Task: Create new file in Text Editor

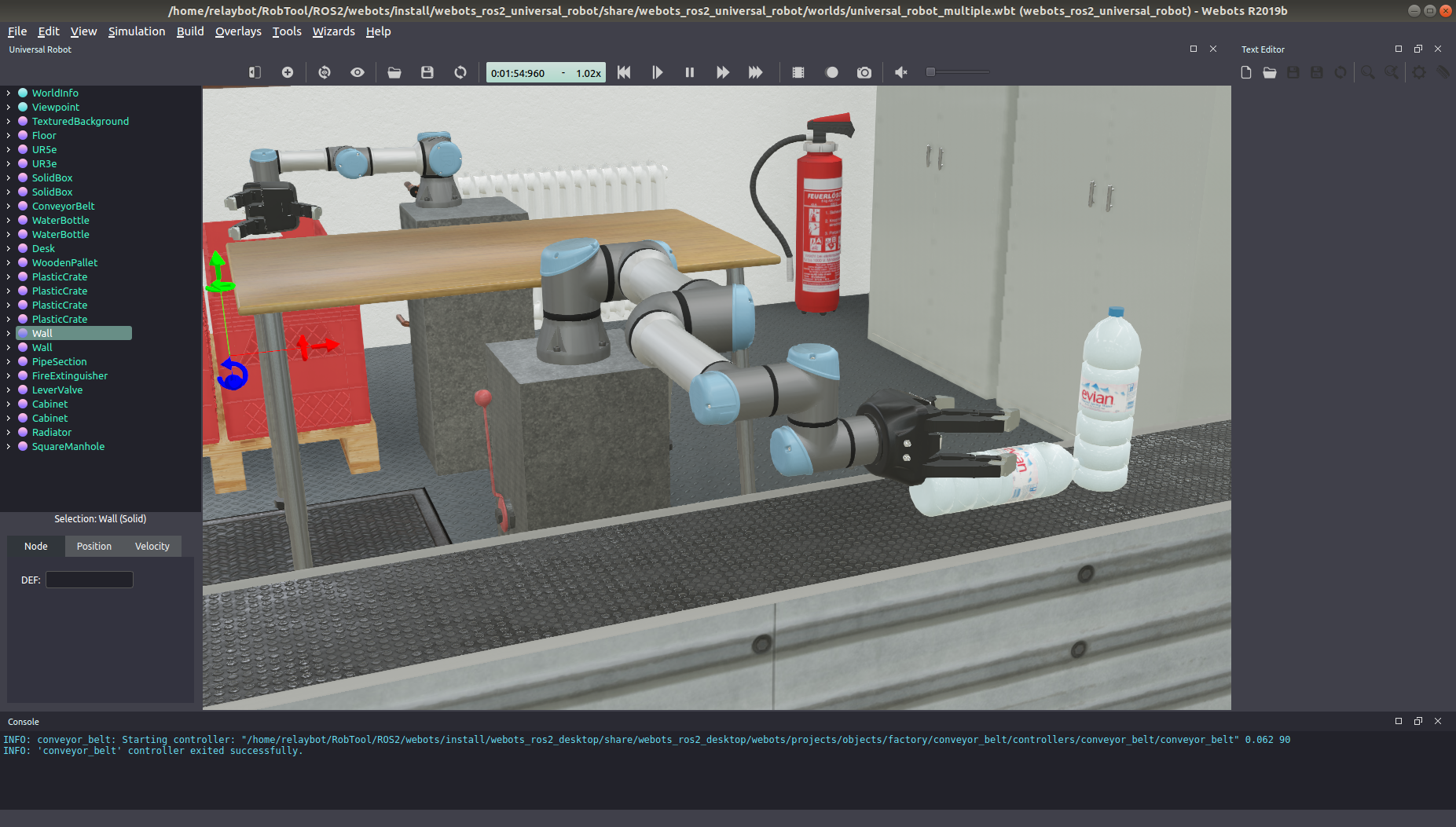Action: tap(1246, 72)
